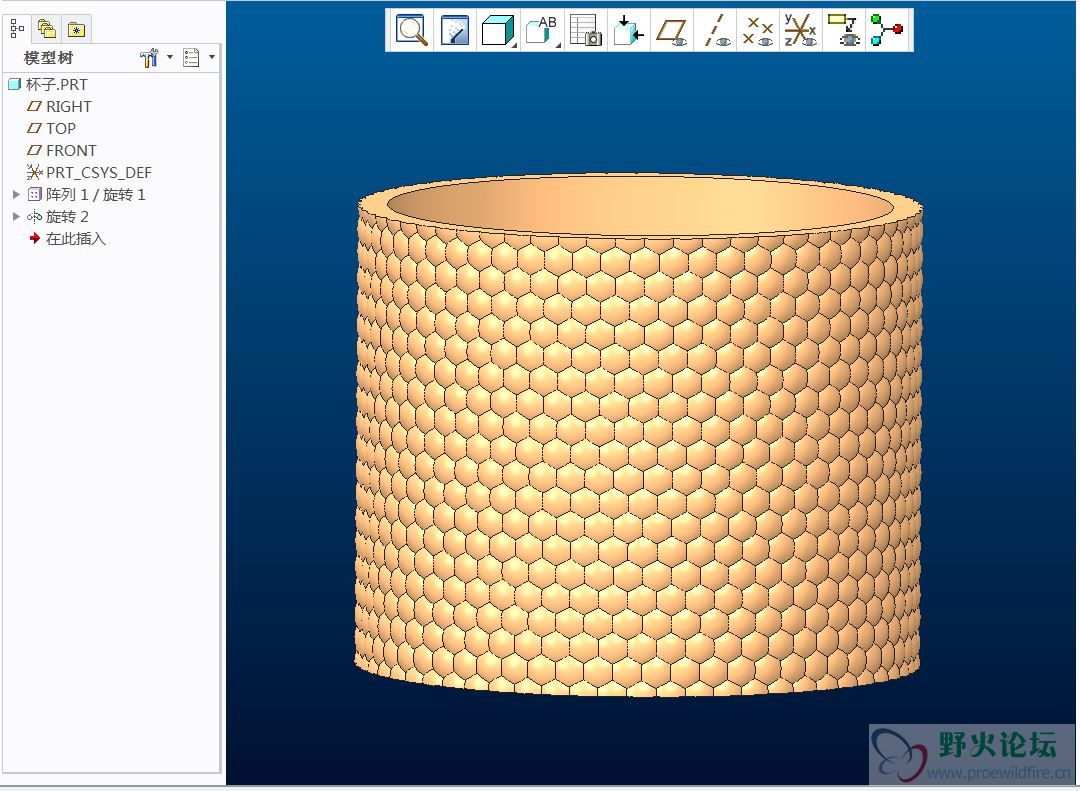Viewport: 1080px width, 791px height.
Task: Switch to the Folder Browser tab
Action: (46, 29)
